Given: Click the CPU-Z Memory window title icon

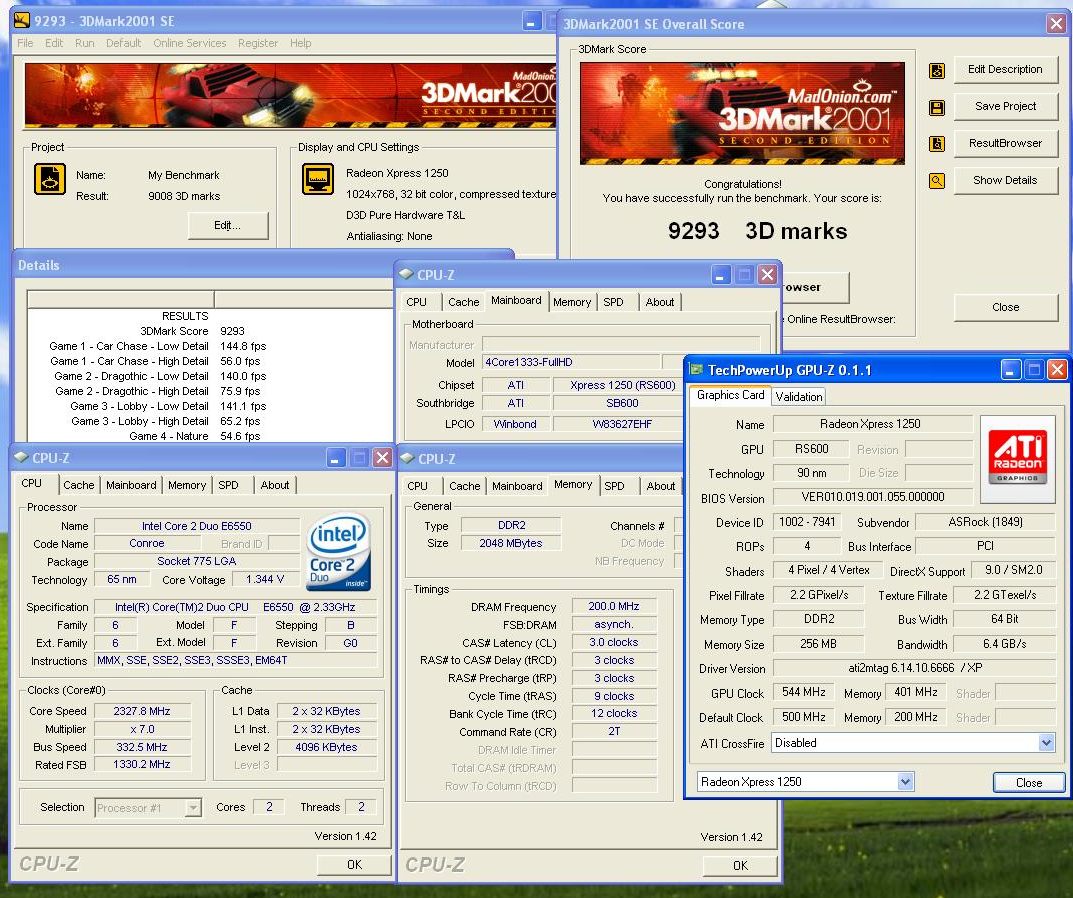Looking at the screenshot, I should click(x=407, y=457).
